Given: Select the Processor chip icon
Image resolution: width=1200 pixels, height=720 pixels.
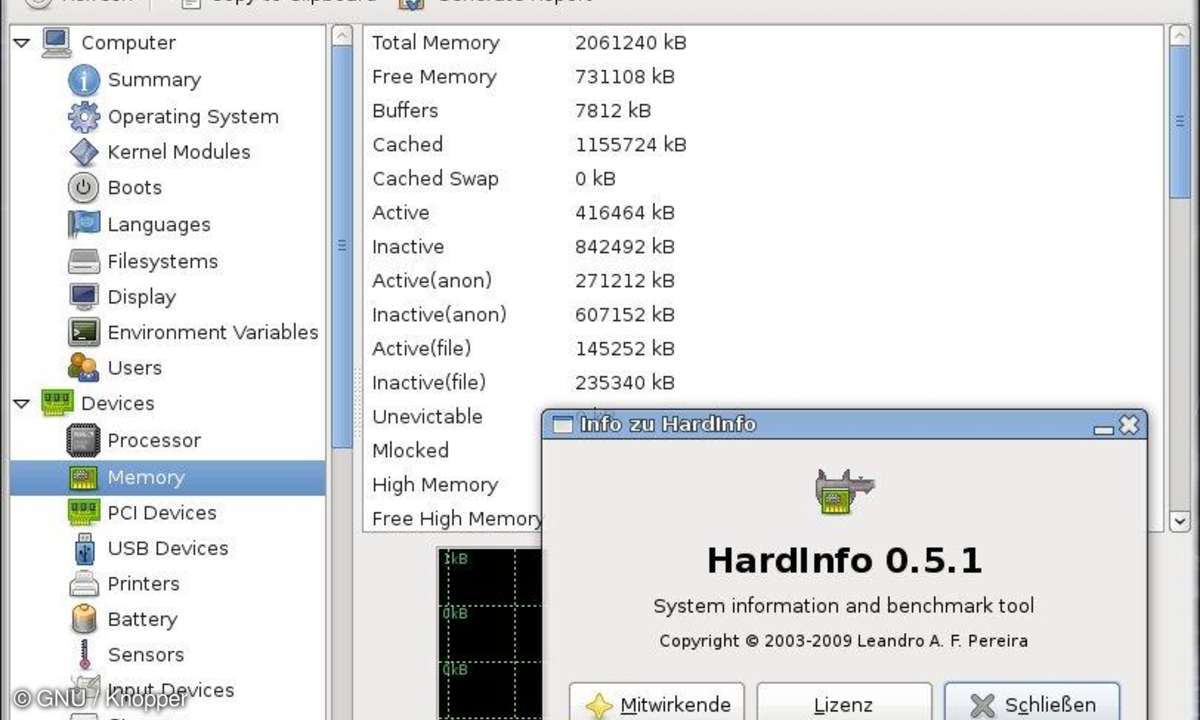Looking at the screenshot, I should (84, 440).
